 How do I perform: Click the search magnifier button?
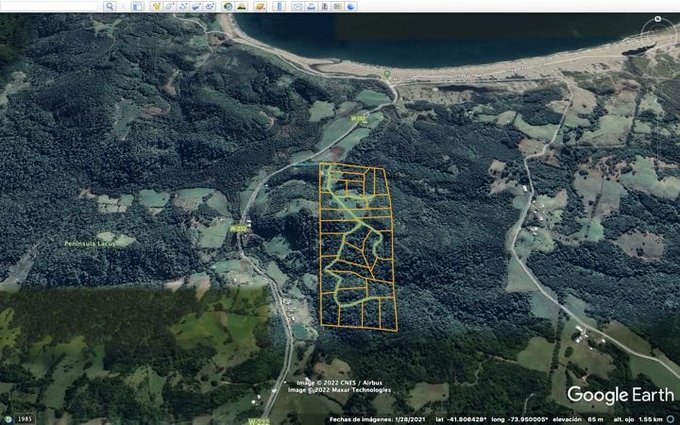tap(110, 6)
